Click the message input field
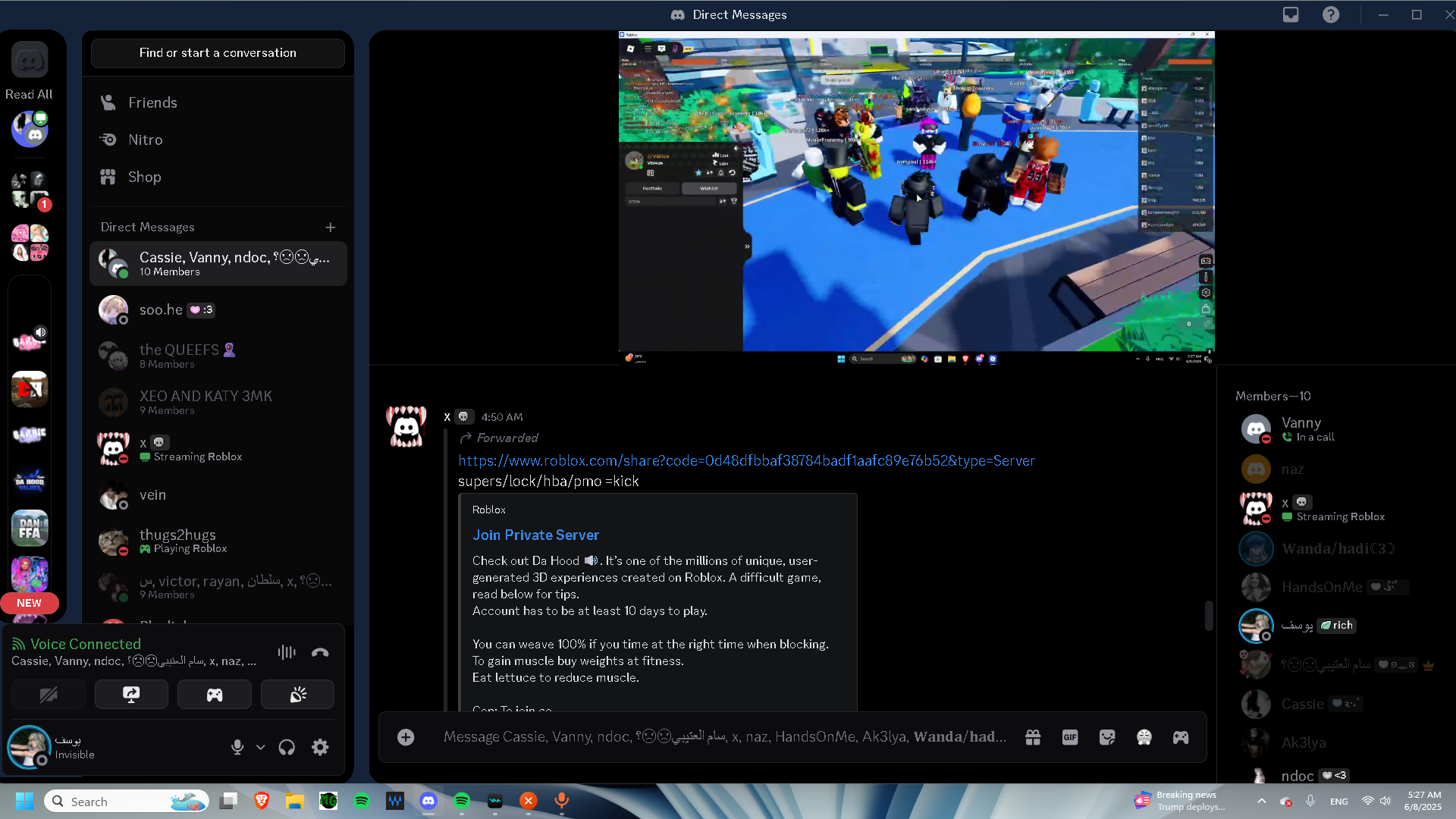 pyautogui.click(x=724, y=737)
